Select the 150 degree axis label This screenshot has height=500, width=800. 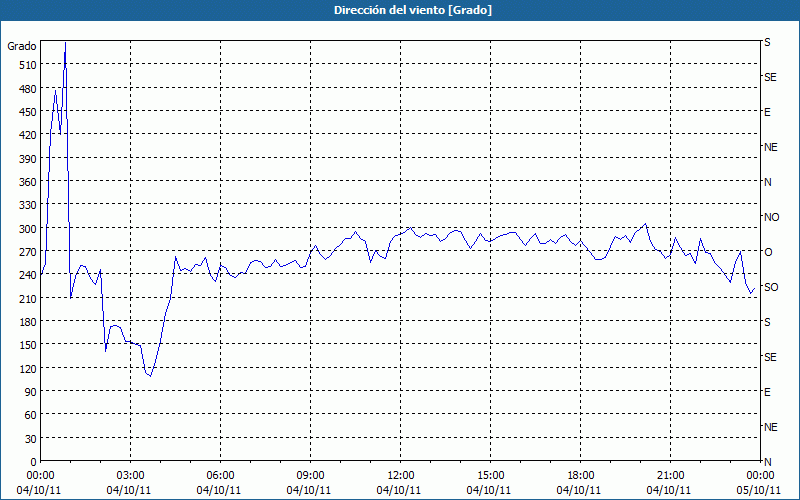[28, 345]
